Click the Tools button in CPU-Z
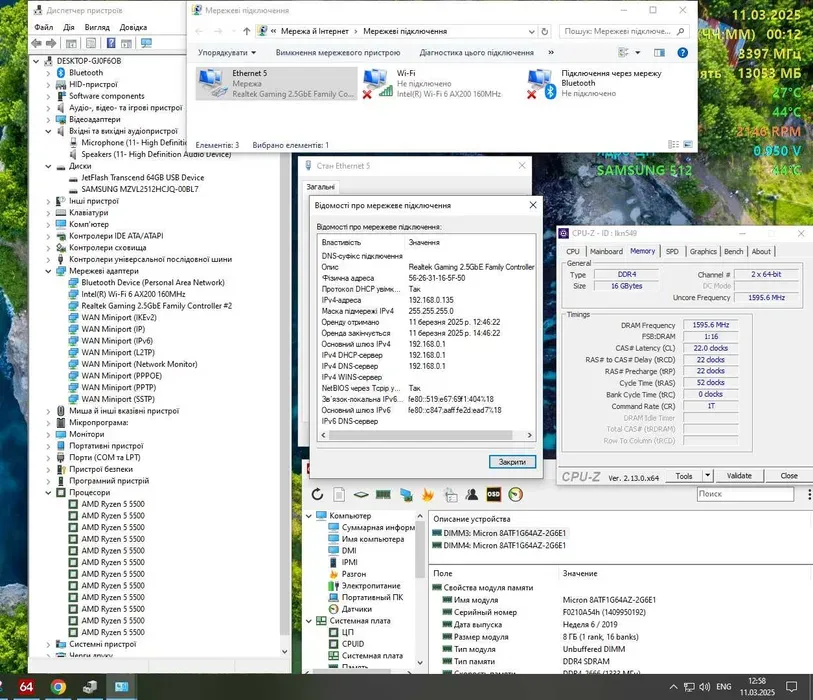Viewport: 813px width, 700px height. click(683, 475)
